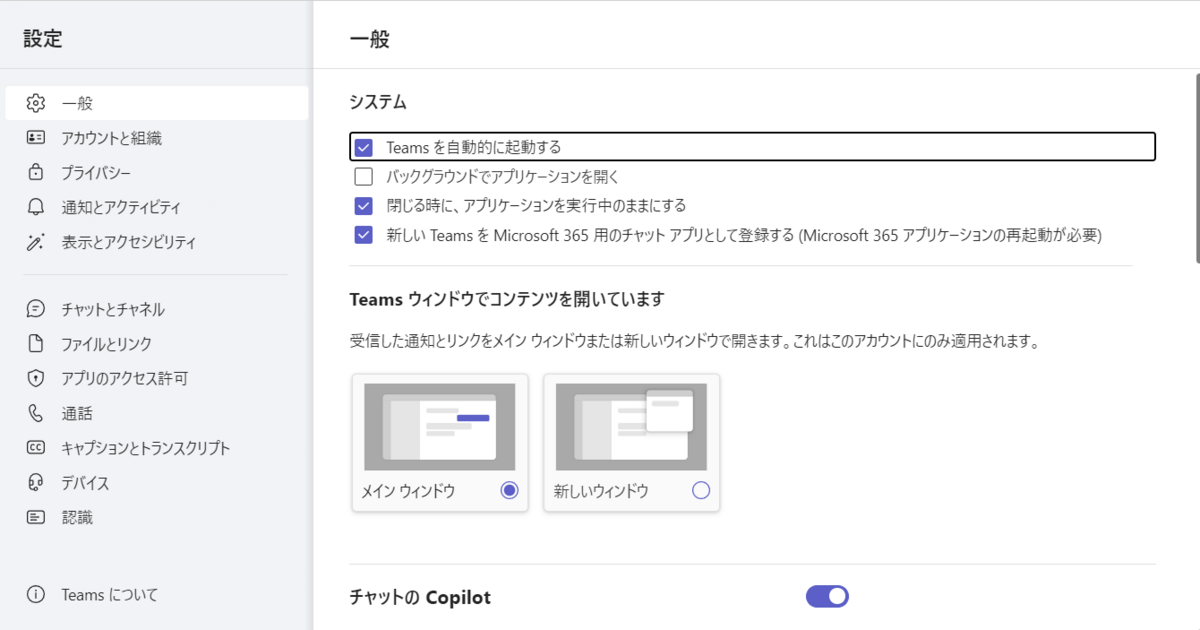This screenshot has width=1200, height=630.
Task: Click the システム section heading
Action: 378,102
